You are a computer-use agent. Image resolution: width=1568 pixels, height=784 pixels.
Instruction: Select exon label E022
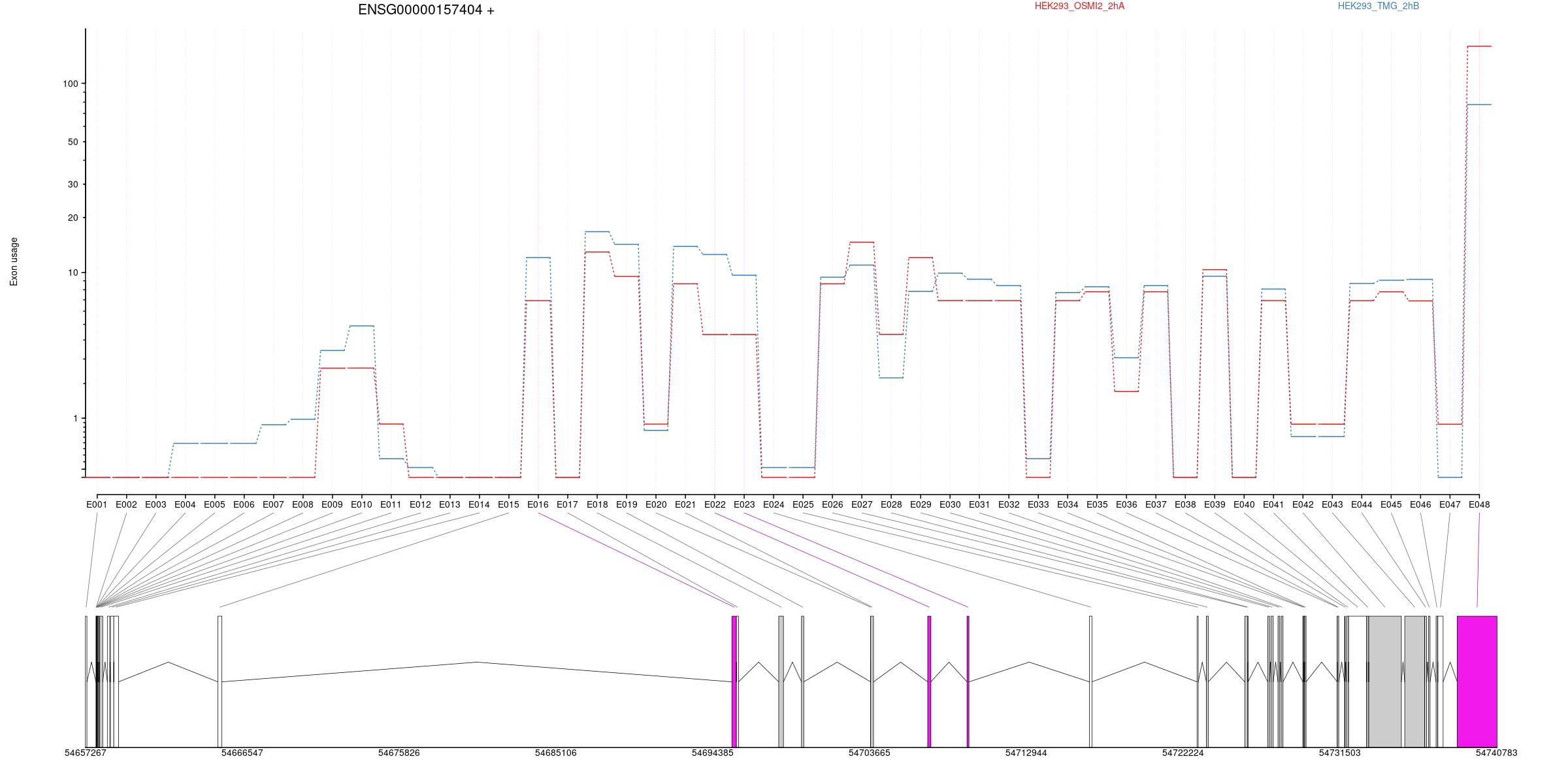tap(715, 504)
